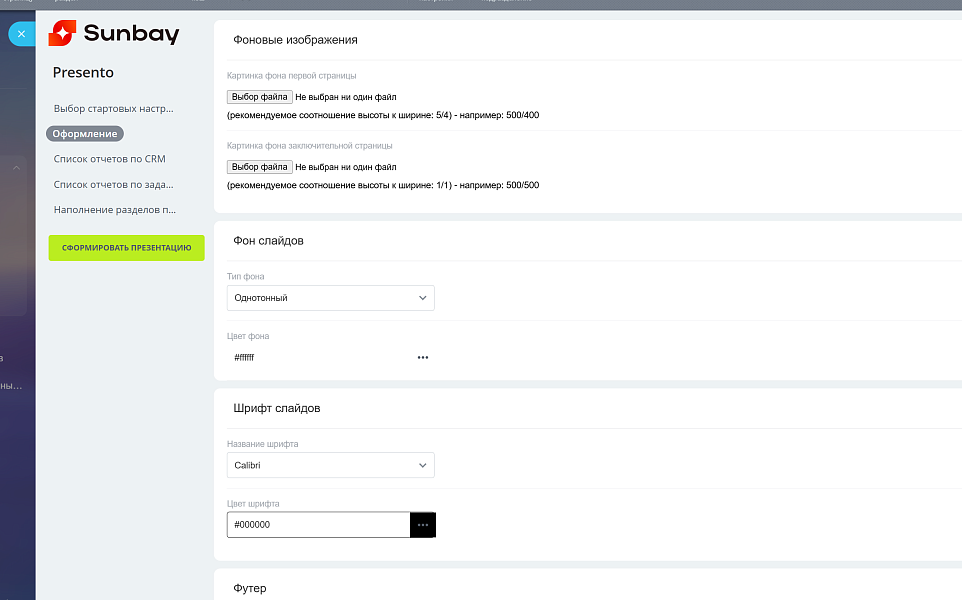Switch to 'Наполнение разделов п...' section

tap(114, 210)
